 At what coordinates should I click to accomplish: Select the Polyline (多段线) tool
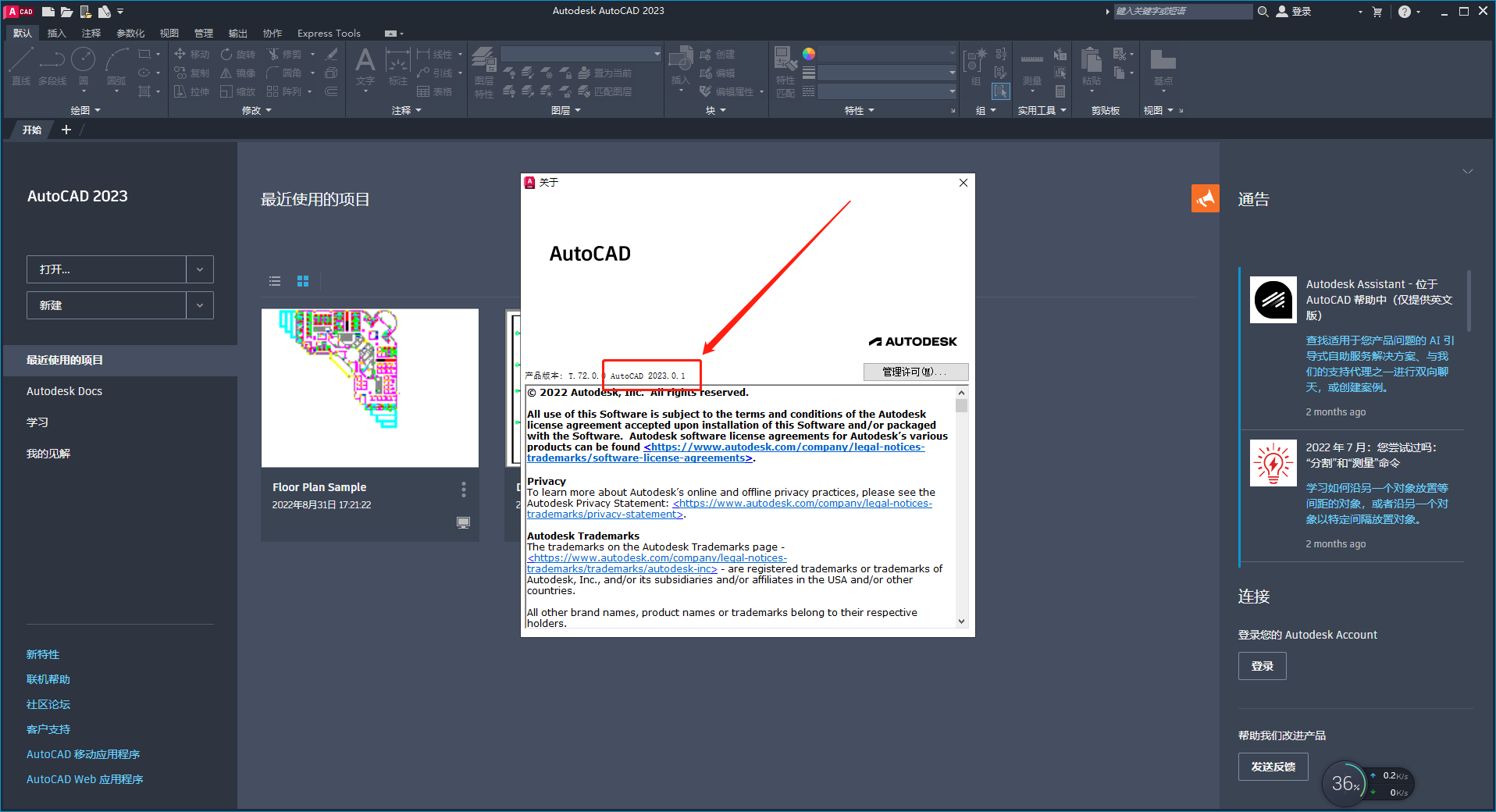tap(52, 66)
